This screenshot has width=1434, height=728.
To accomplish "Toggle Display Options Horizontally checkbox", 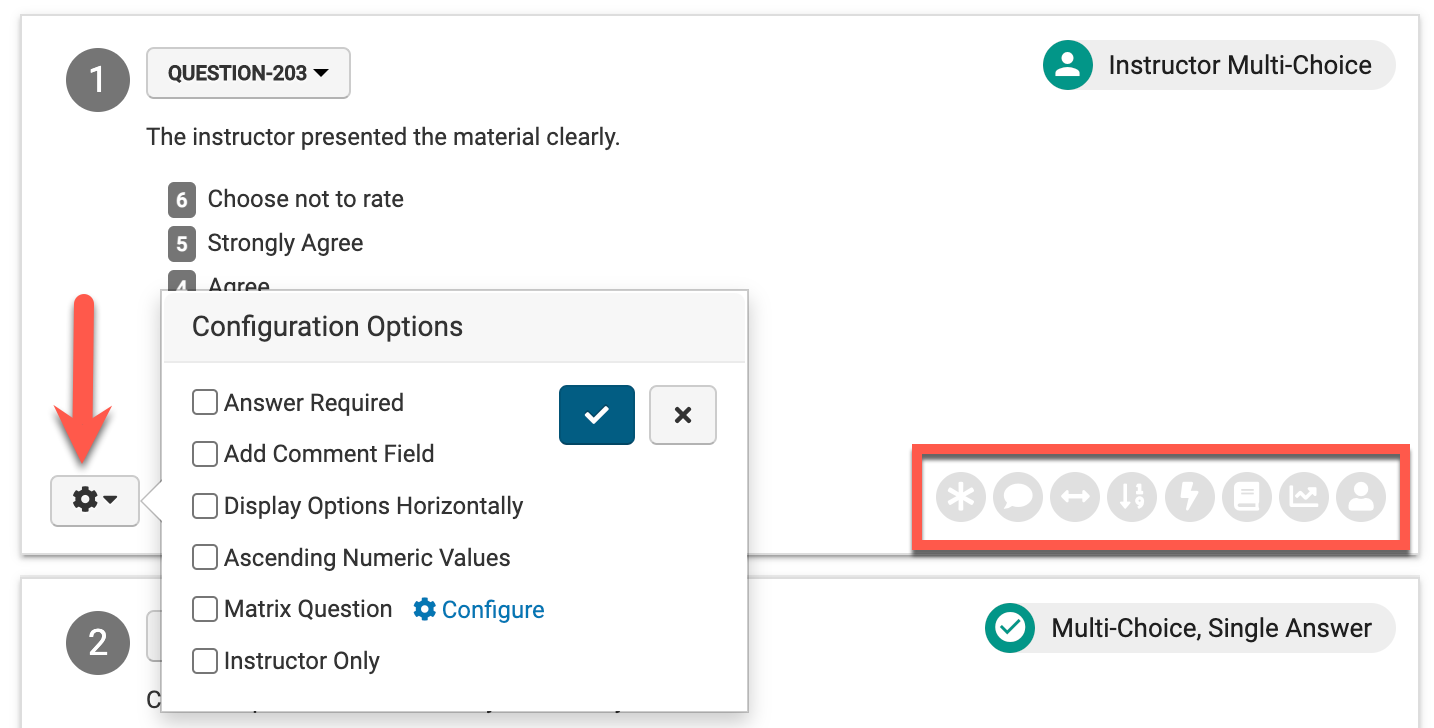I will point(205,506).
